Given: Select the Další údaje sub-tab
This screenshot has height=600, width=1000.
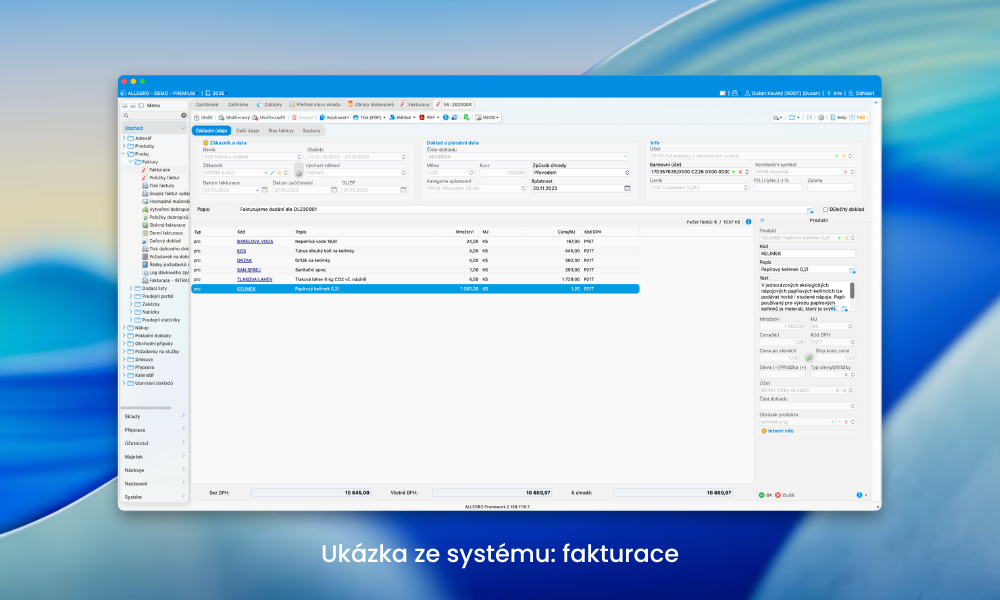Looking at the screenshot, I should point(247,131).
